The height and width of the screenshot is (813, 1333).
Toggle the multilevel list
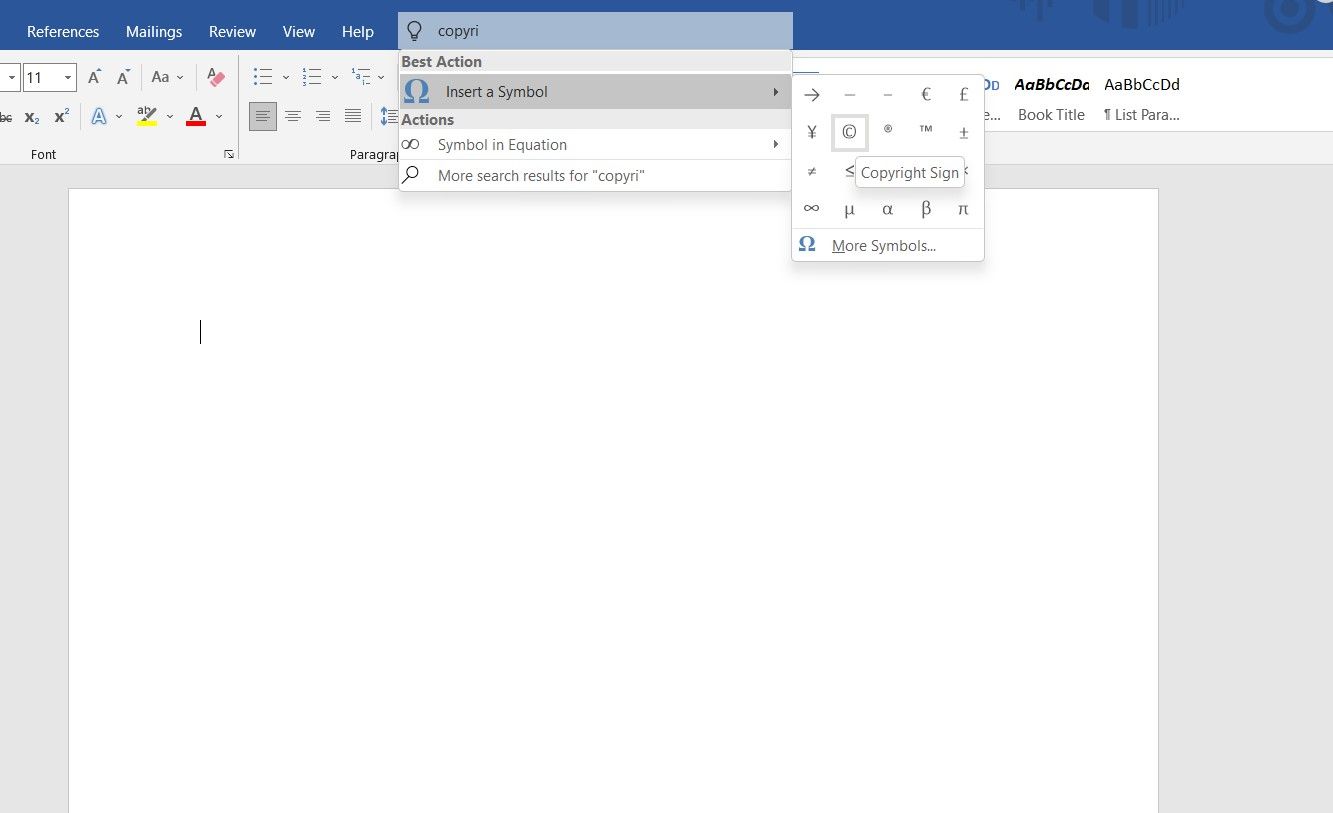tap(361, 77)
